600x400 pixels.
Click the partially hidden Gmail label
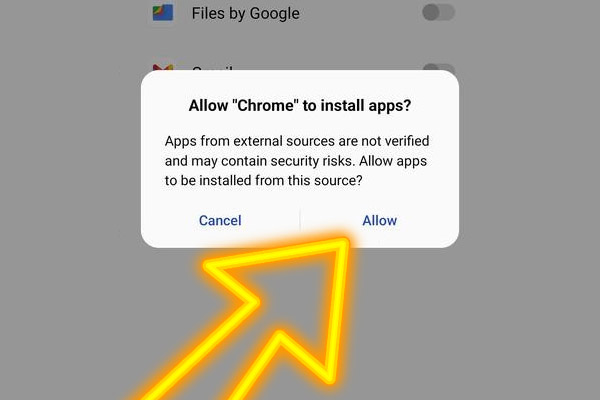point(212,68)
